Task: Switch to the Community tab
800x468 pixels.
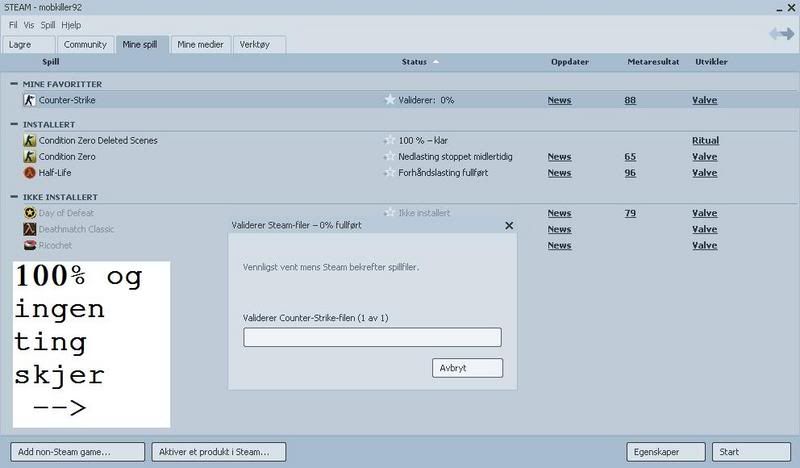Action: pos(85,45)
